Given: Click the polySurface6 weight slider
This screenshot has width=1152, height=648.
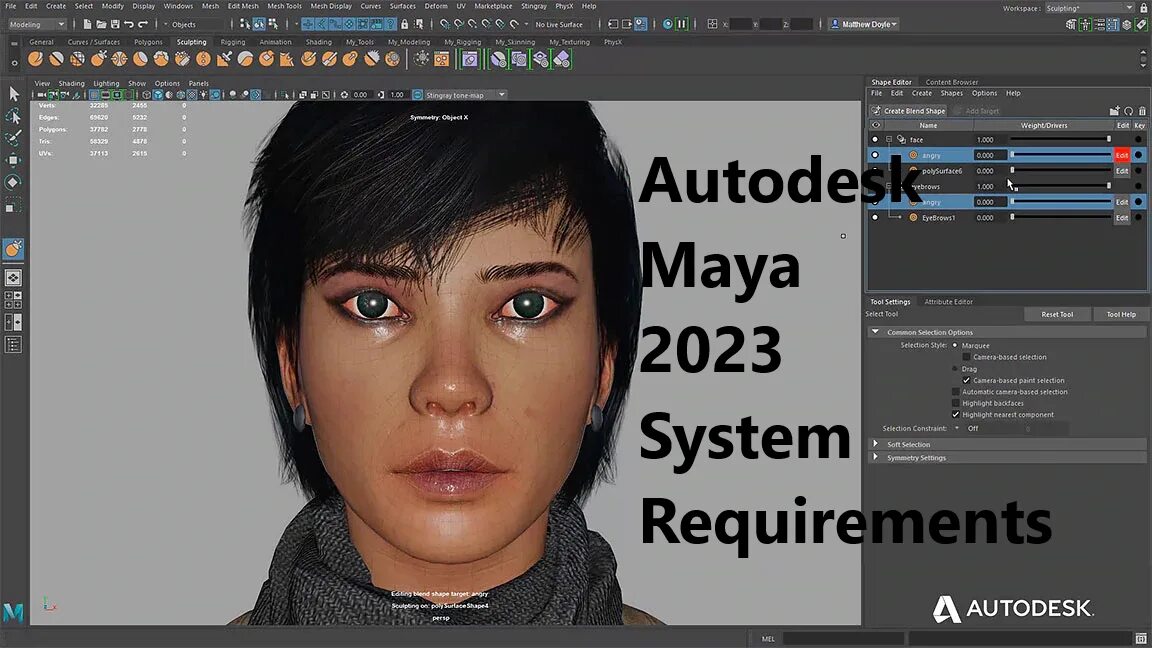Looking at the screenshot, I should point(1060,170).
